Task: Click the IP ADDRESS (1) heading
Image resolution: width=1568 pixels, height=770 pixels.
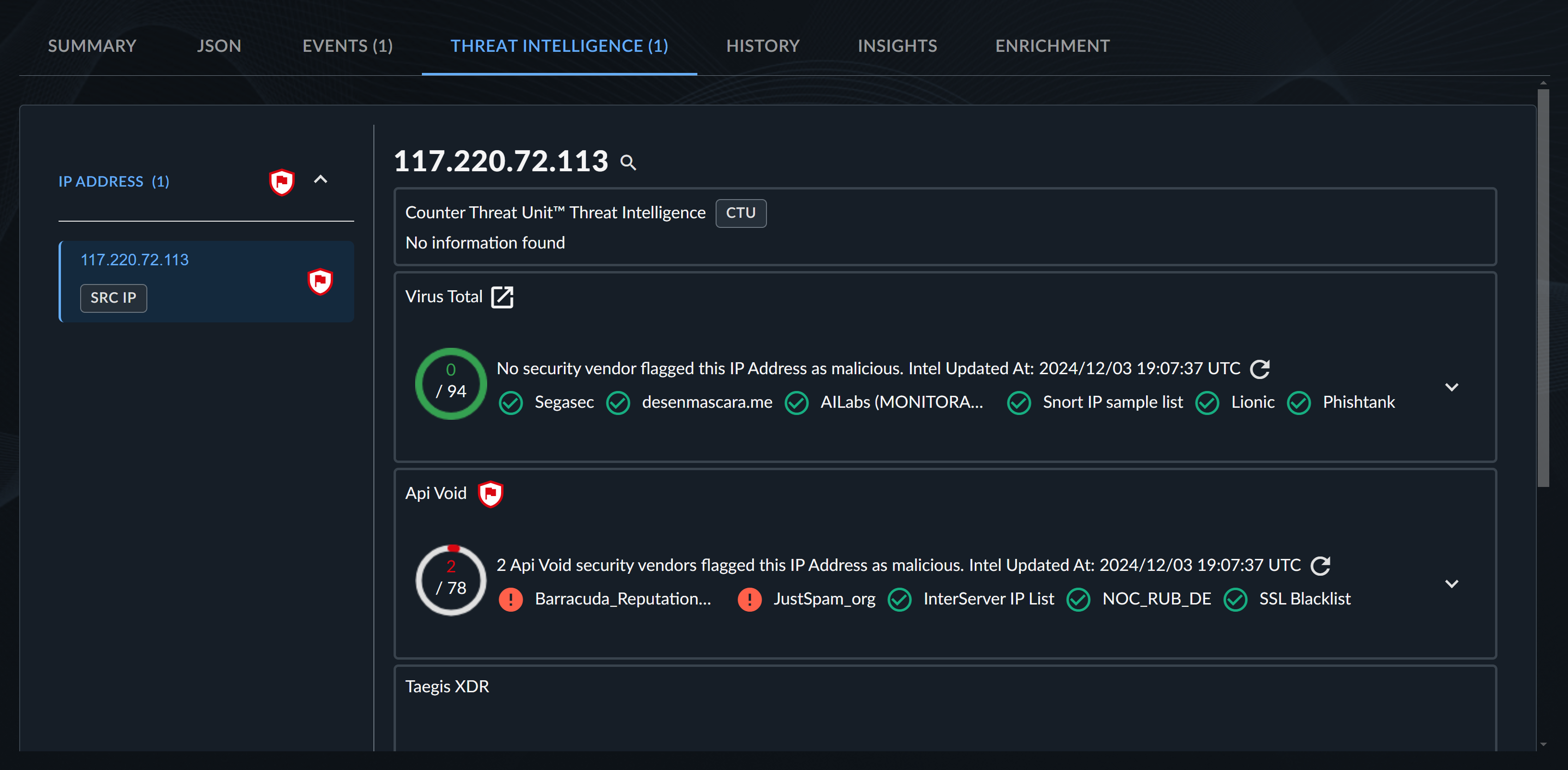Action: [x=114, y=181]
